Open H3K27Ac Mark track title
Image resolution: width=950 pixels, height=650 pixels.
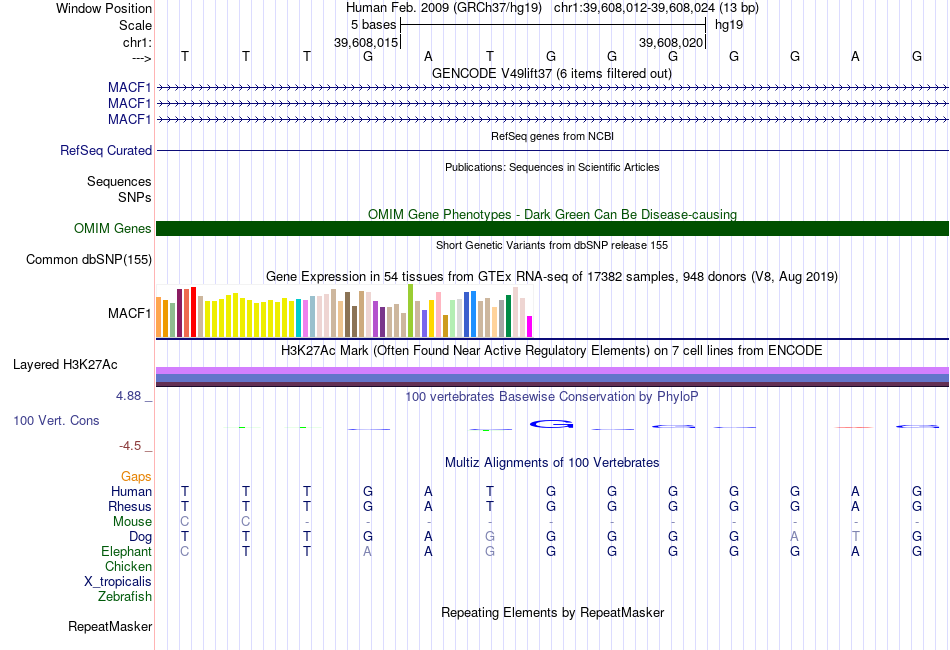click(x=552, y=351)
